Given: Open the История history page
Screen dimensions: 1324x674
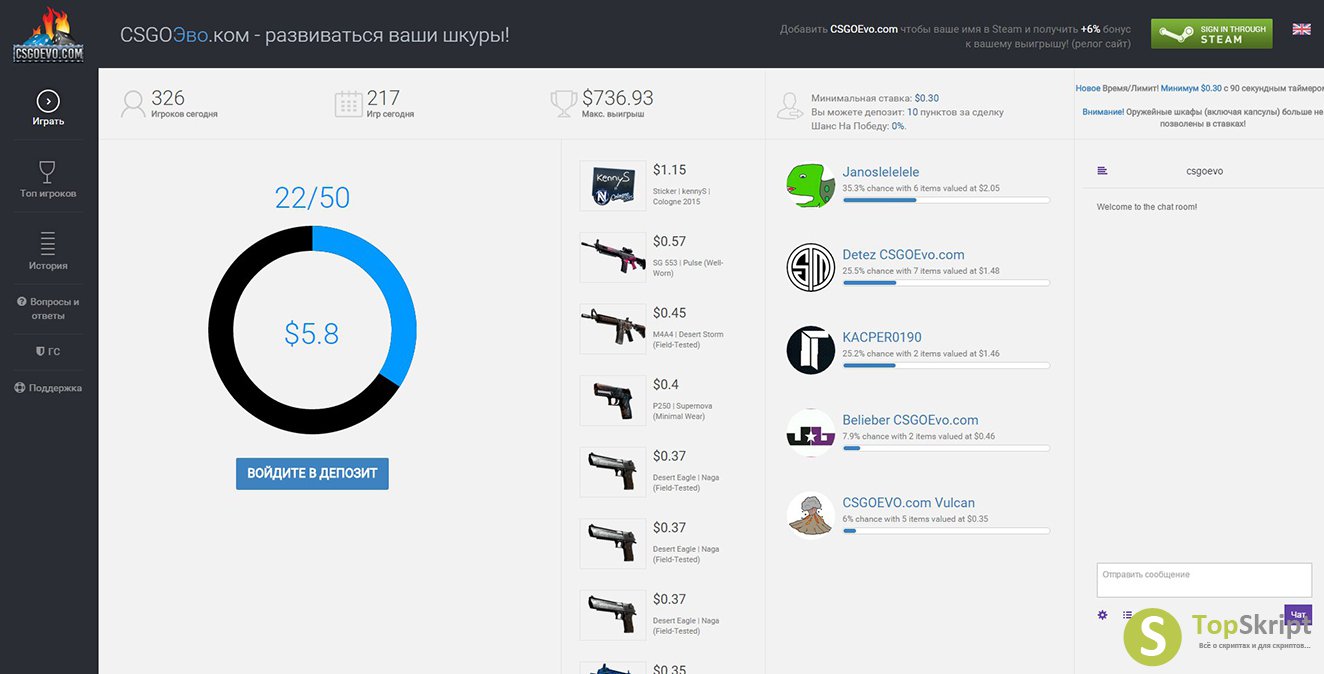Looking at the screenshot, I should click(x=48, y=251).
